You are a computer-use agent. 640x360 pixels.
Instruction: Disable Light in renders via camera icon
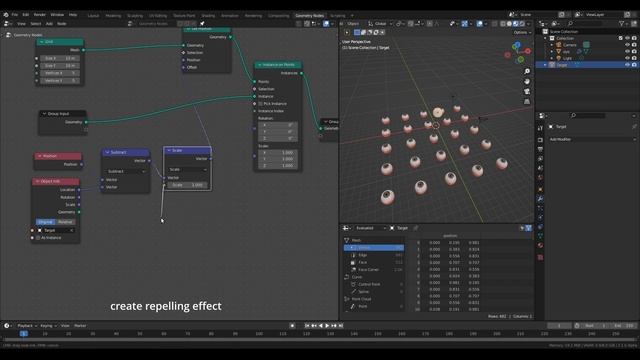(634, 58)
